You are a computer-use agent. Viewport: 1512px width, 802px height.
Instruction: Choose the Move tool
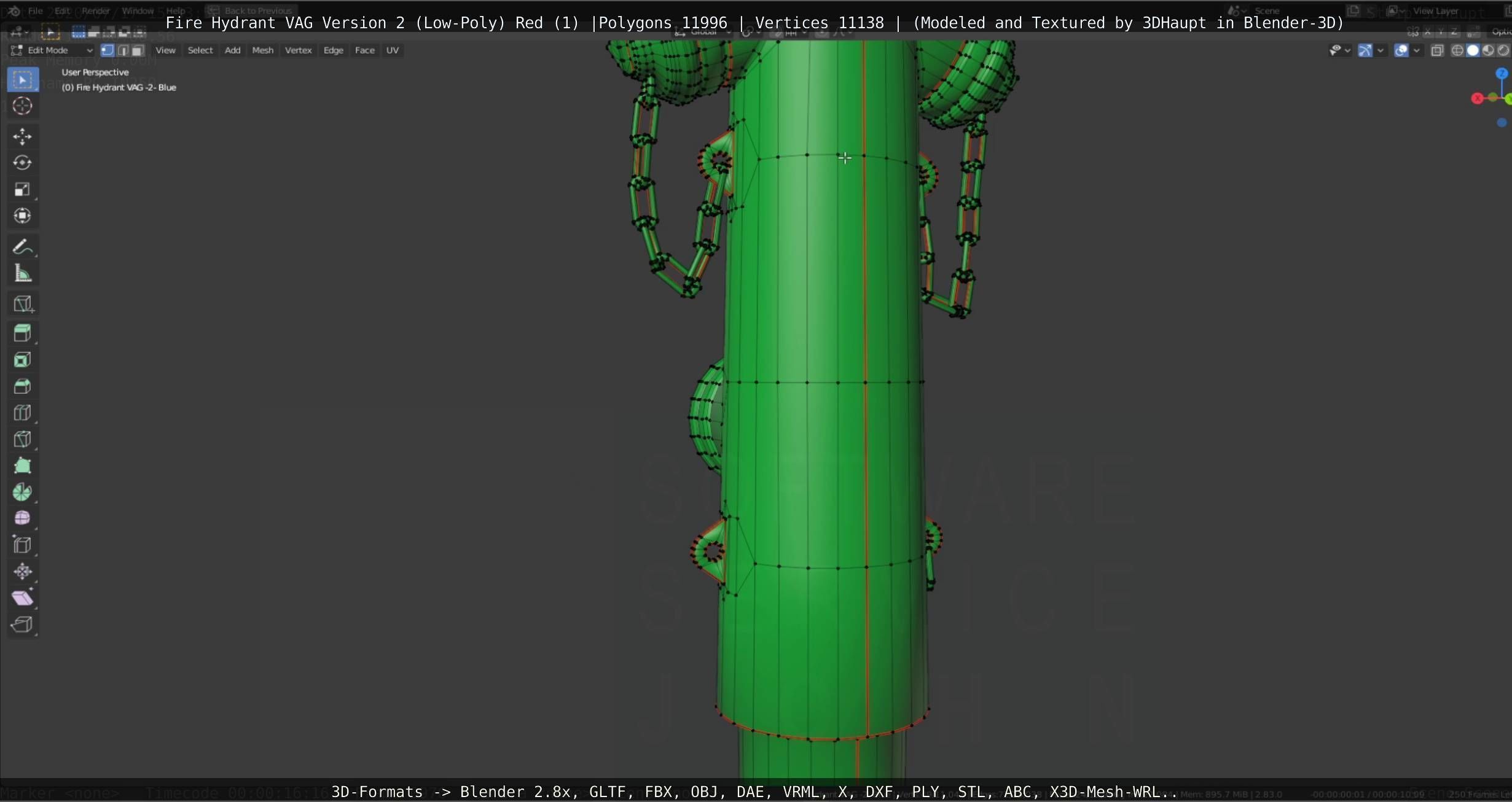(x=23, y=136)
